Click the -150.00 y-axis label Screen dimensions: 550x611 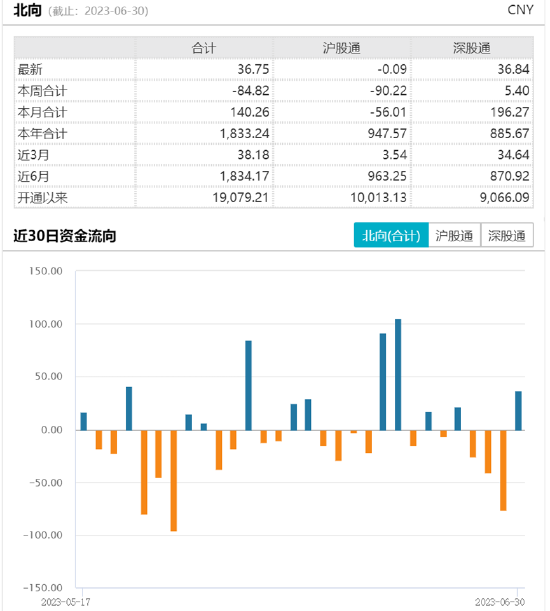(x=42, y=588)
